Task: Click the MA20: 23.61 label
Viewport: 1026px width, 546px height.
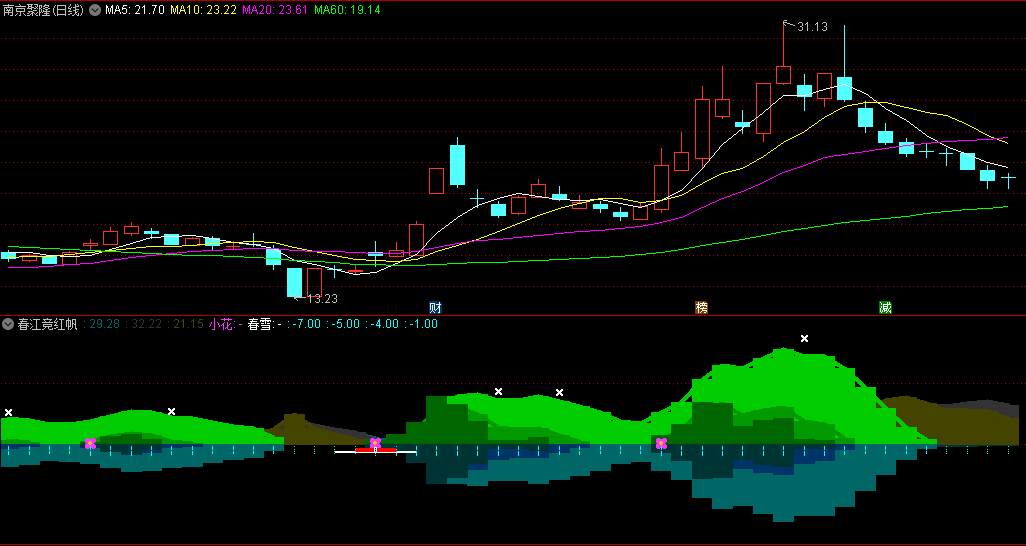Action: (x=275, y=10)
